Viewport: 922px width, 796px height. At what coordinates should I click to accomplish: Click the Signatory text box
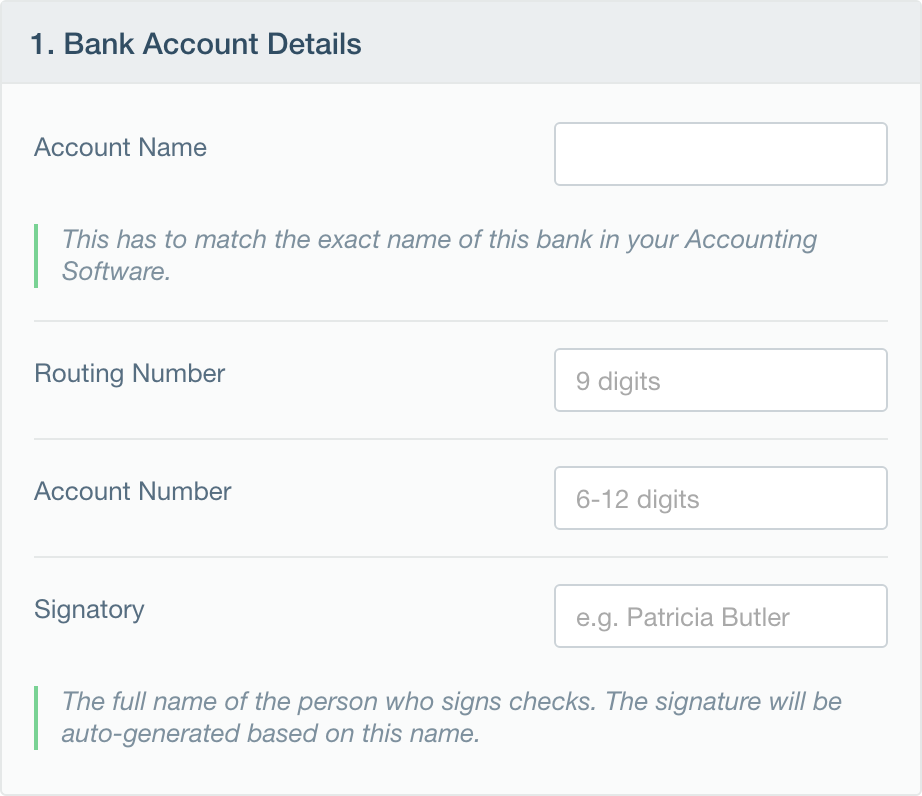point(720,616)
